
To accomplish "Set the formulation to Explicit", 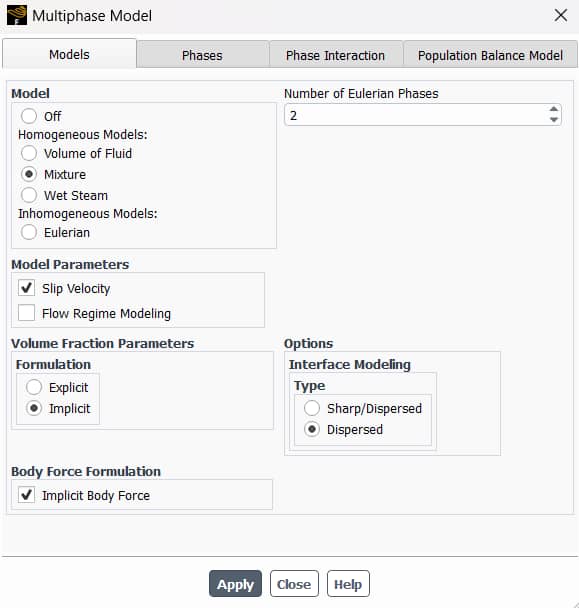I will (34, 387).
